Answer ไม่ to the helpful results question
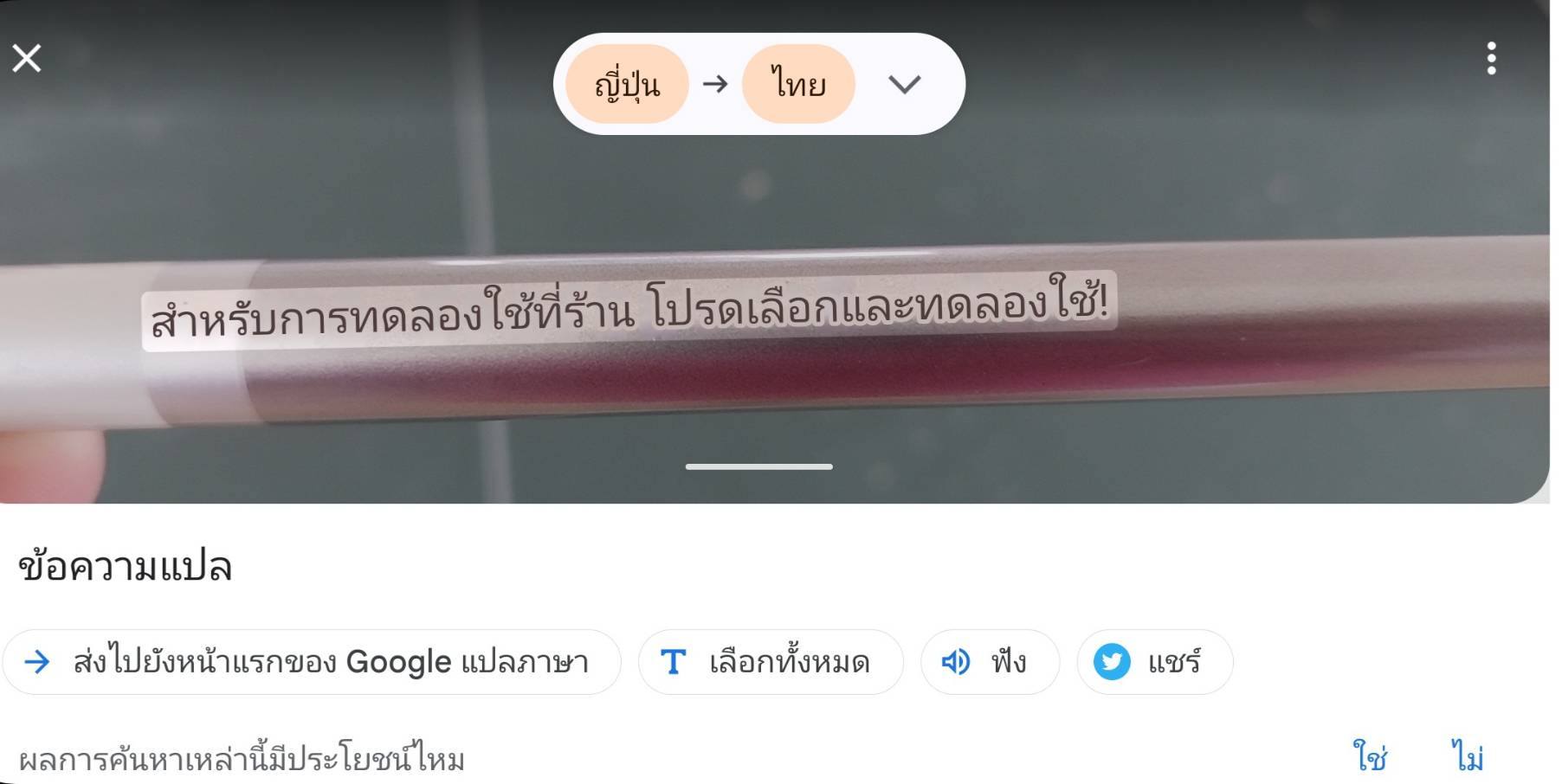Viewport: 1562px width, 784px height. coord(1467,757)
